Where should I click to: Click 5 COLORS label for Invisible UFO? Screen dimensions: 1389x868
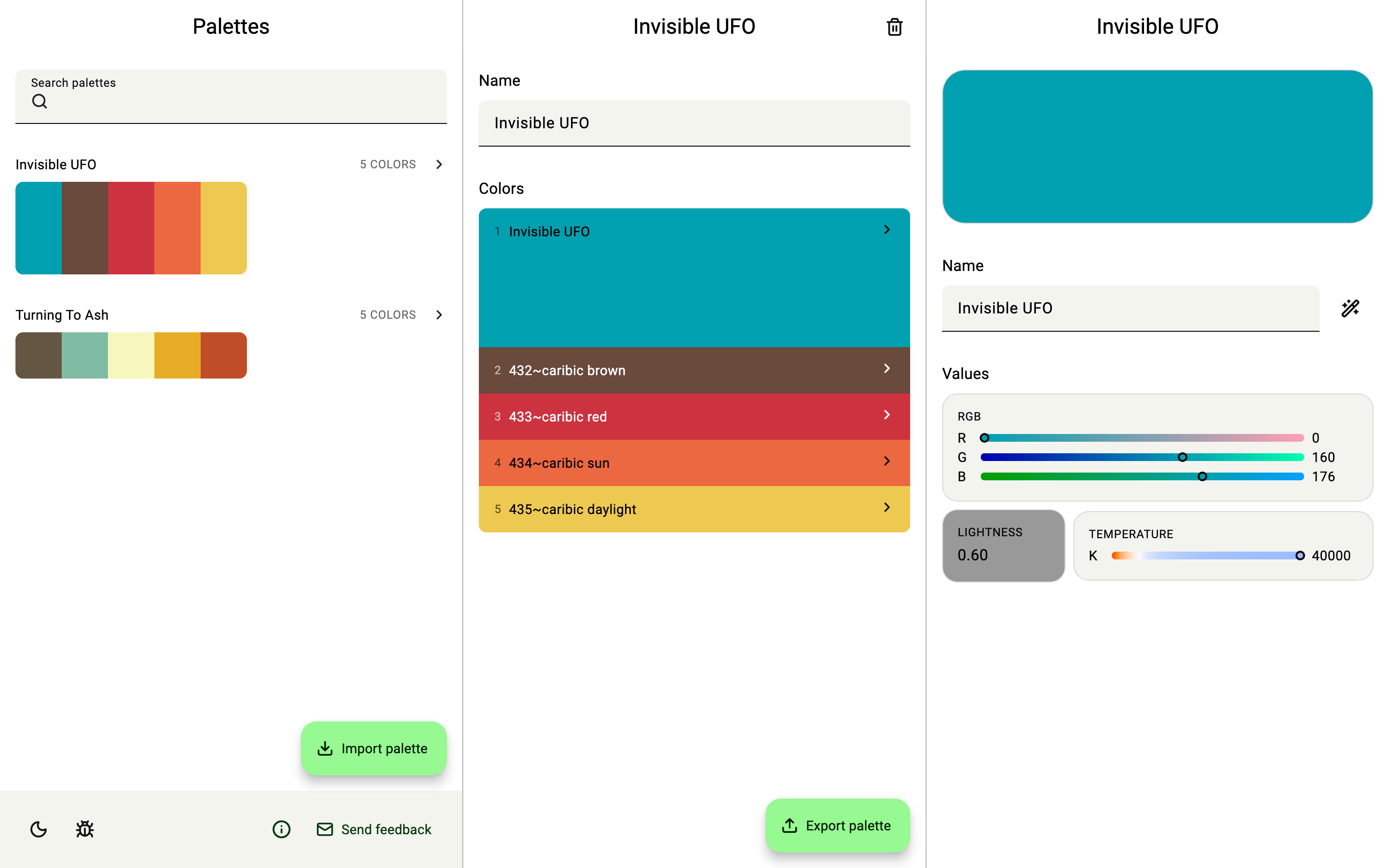[387, 165]
